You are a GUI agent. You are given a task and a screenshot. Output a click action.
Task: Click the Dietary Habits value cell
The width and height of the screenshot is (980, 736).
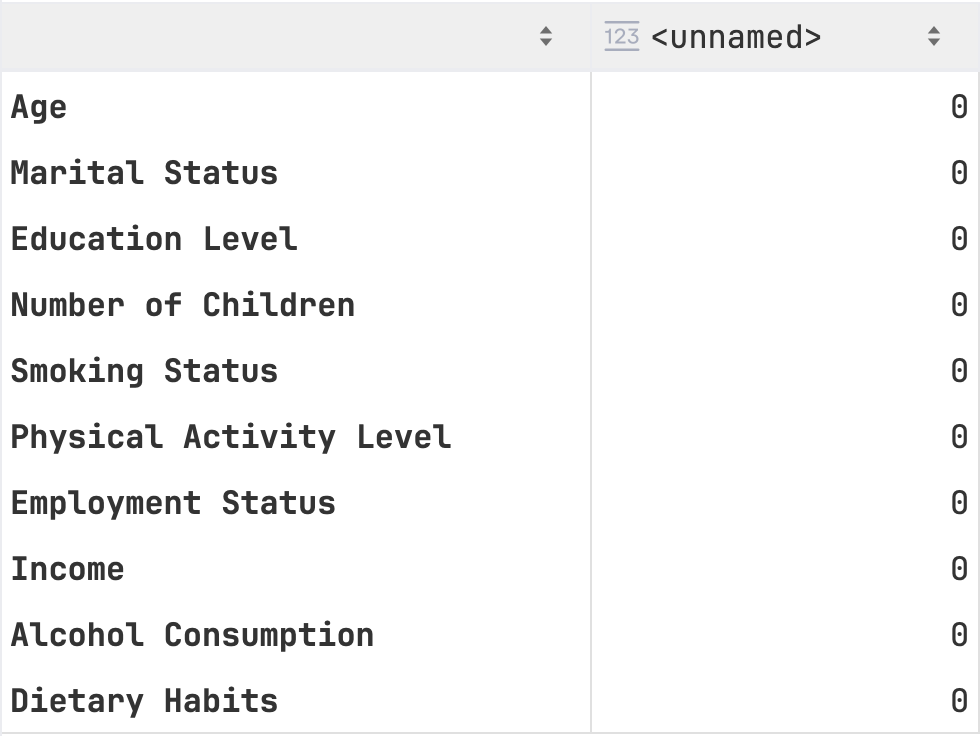pos(785,701)
